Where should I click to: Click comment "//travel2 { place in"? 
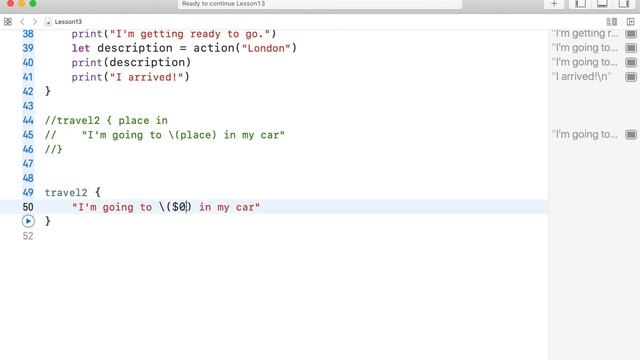pos(106,120)
